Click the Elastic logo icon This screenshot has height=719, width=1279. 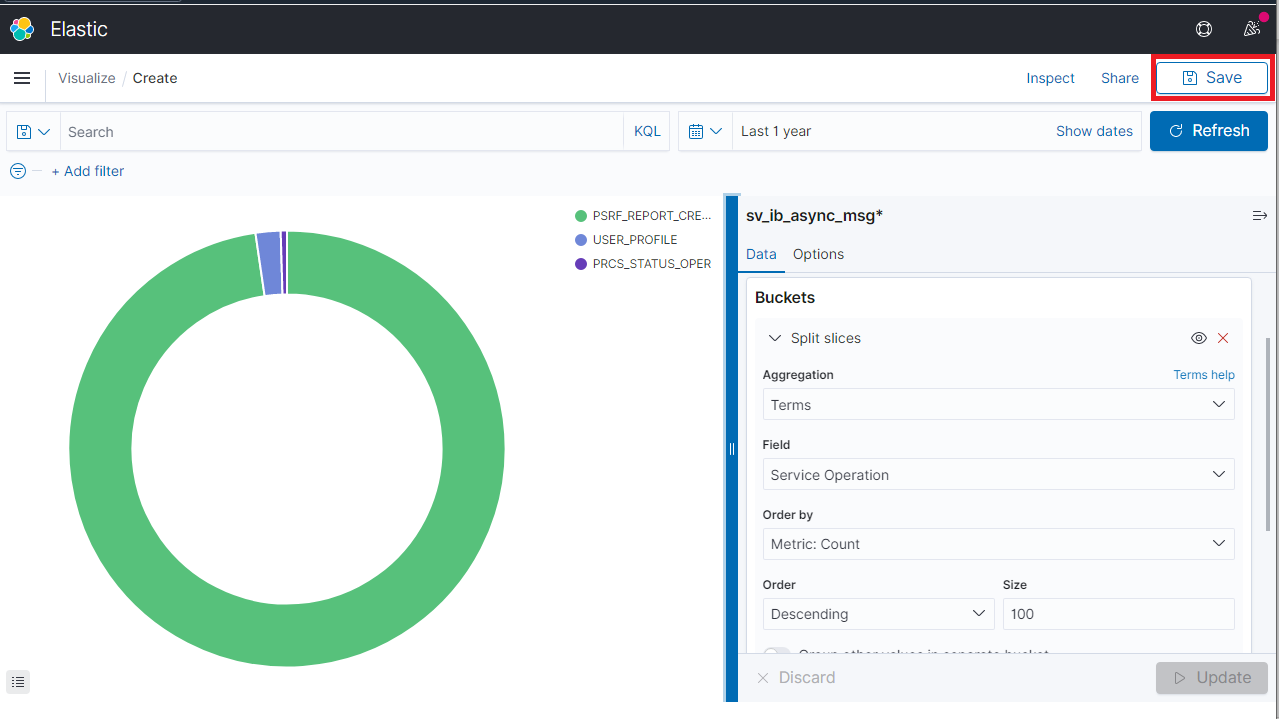(x=22, y=29)
